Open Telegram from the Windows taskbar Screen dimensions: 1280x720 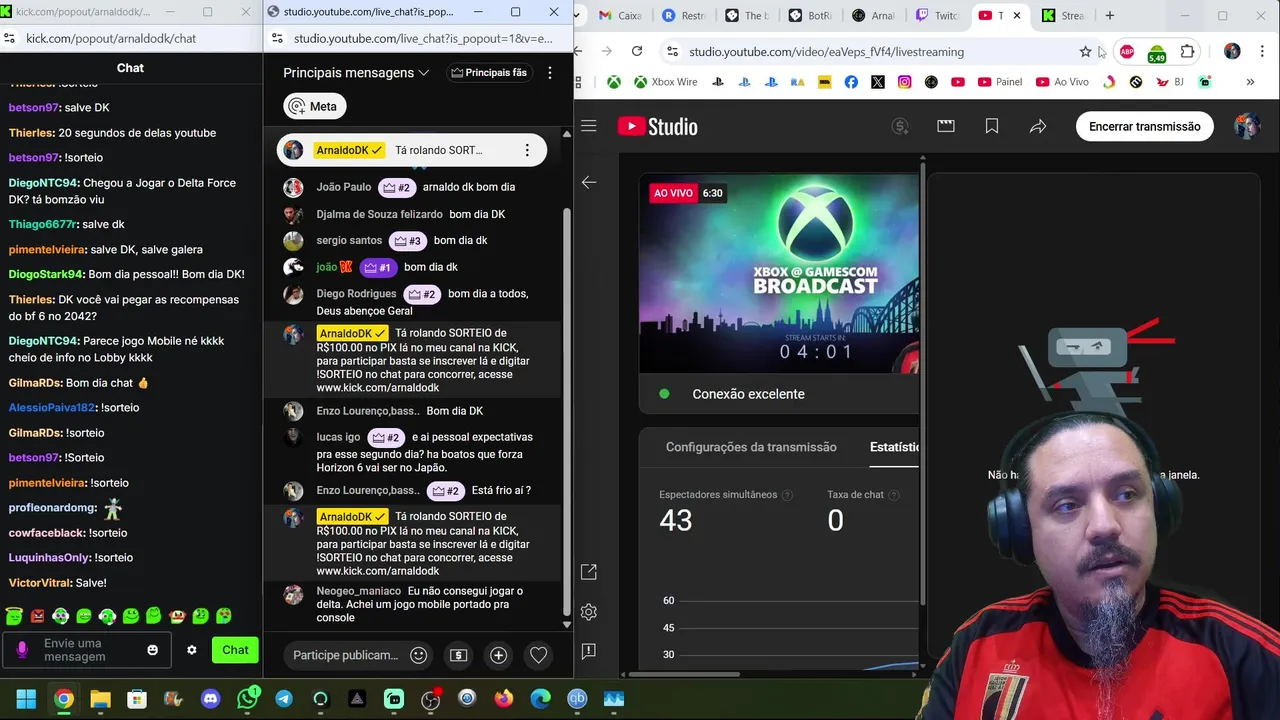(284, 699)
